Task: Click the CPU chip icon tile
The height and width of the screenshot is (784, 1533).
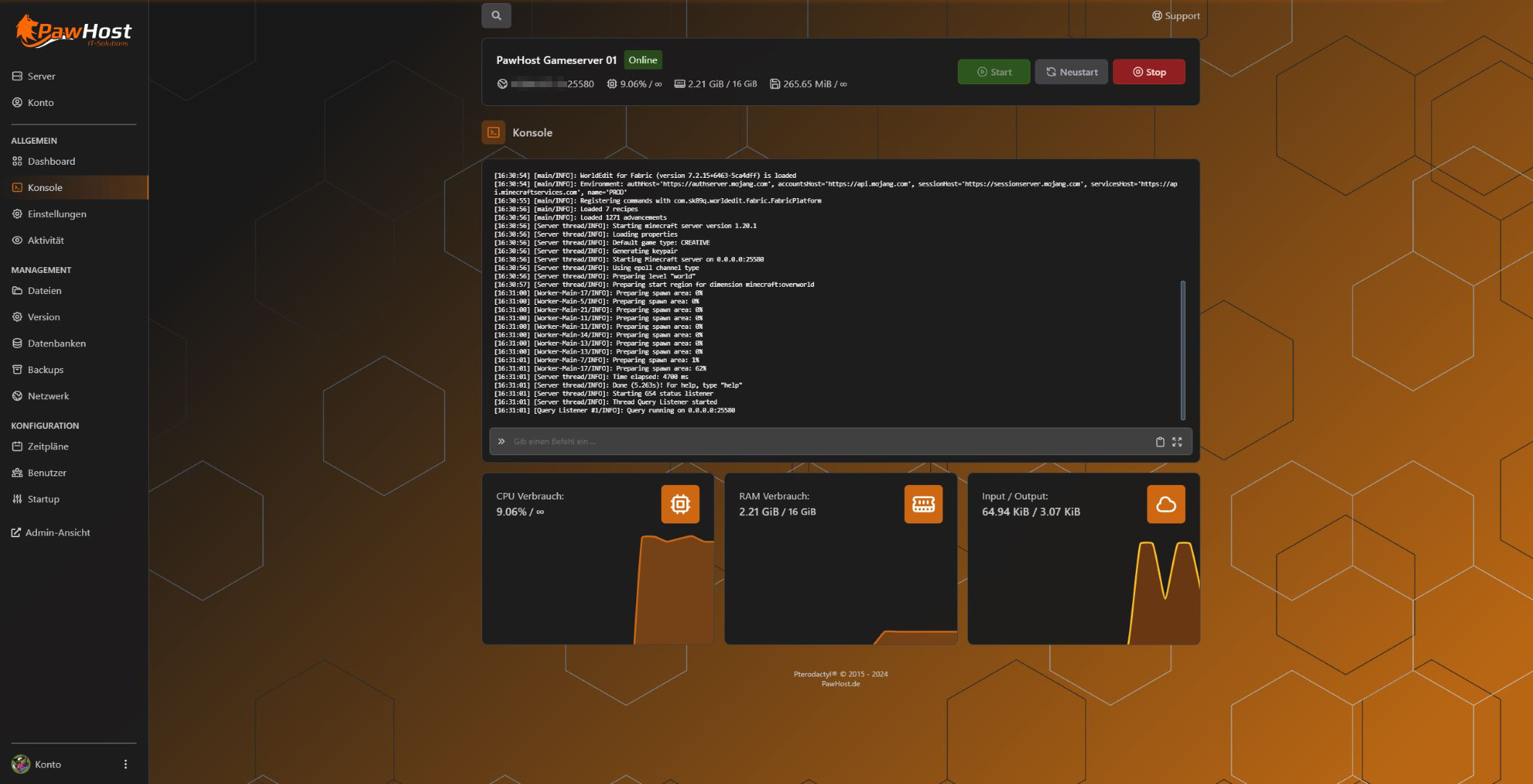Action: click(680, 504)
